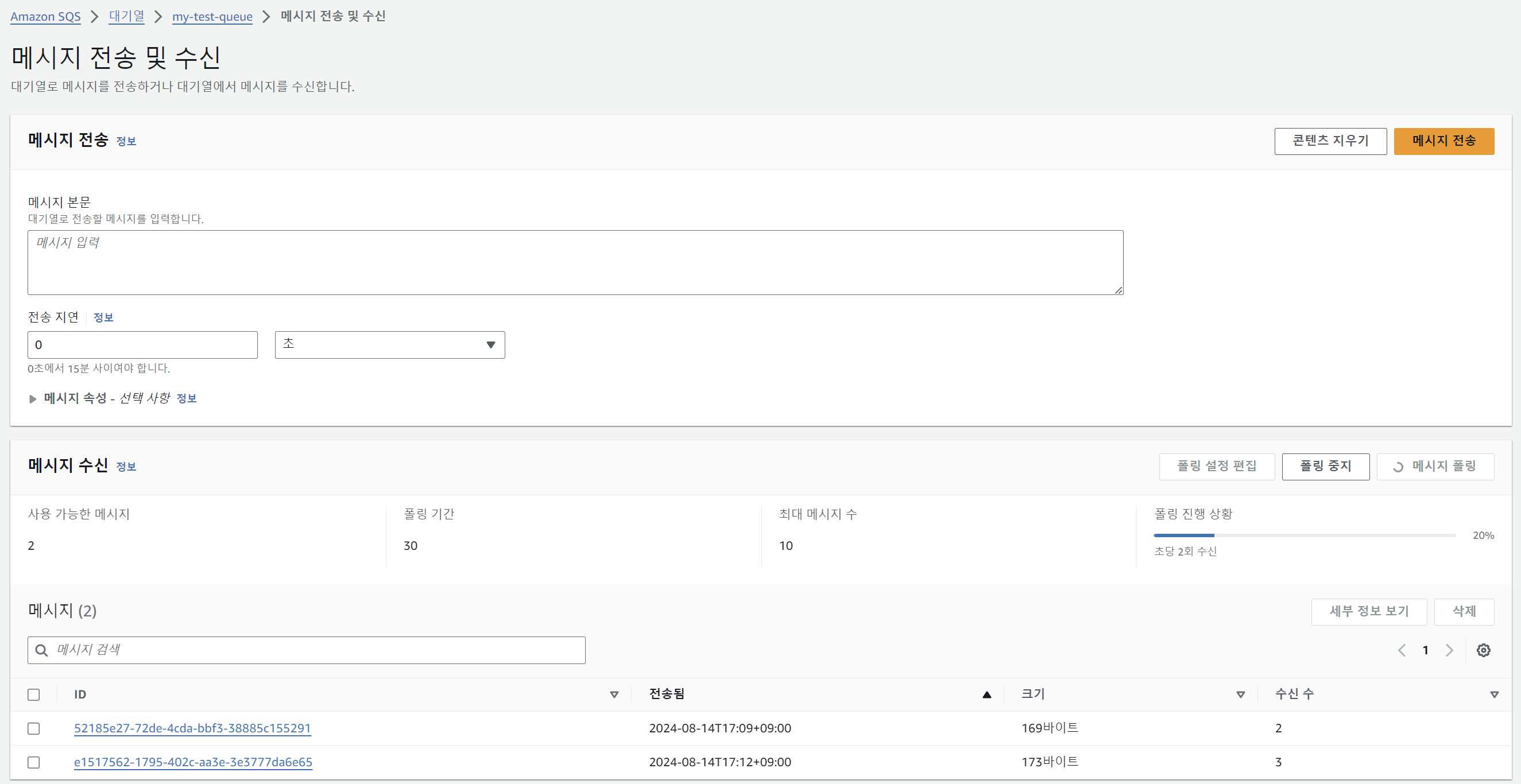The height and width of the screenshot is (784, 1521).
Task: Open table preferences gear icon
Action: coord(1483,650)
